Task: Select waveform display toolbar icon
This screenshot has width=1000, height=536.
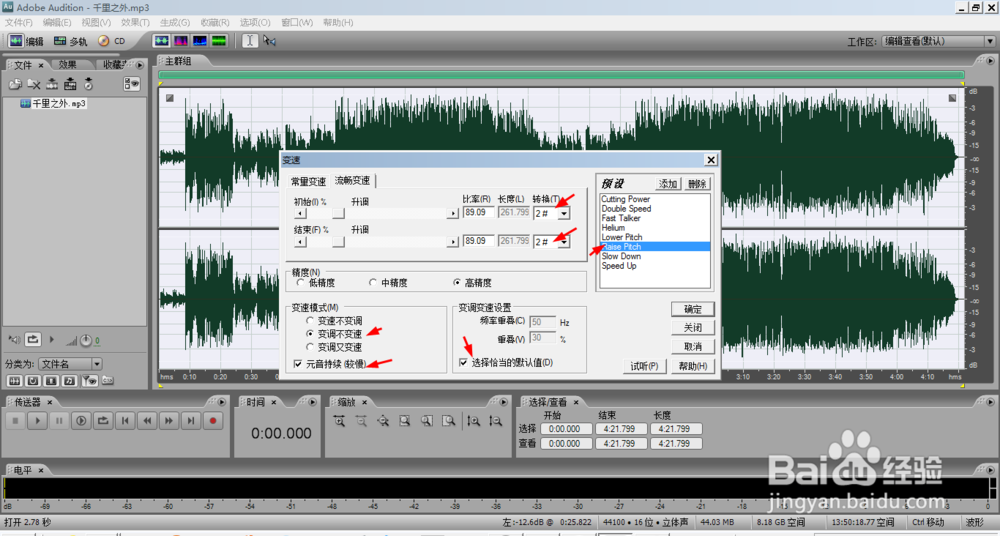Action: point(162,41)
